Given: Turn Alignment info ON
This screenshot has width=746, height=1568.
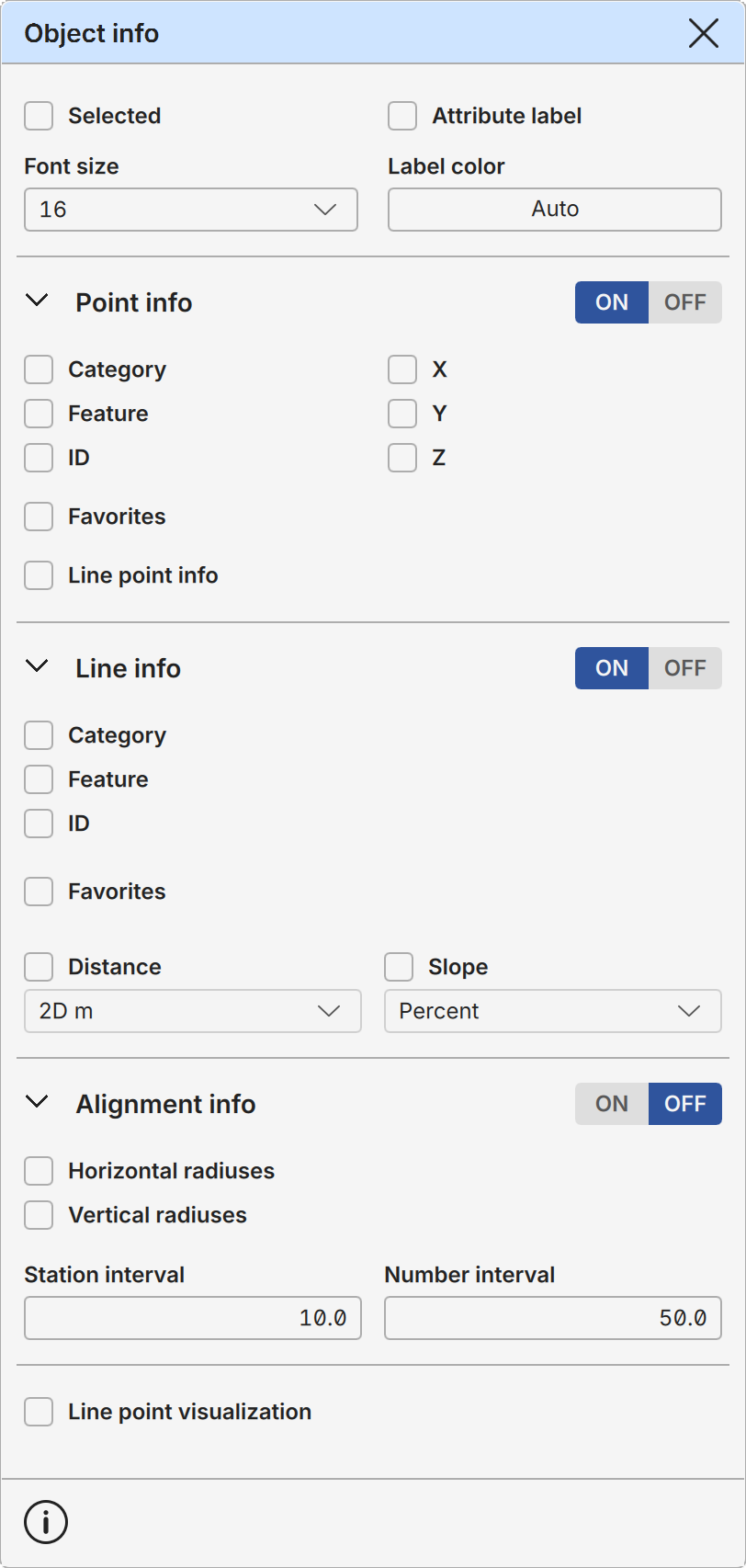Looking at the screenshot, I should coord(612,1104).
